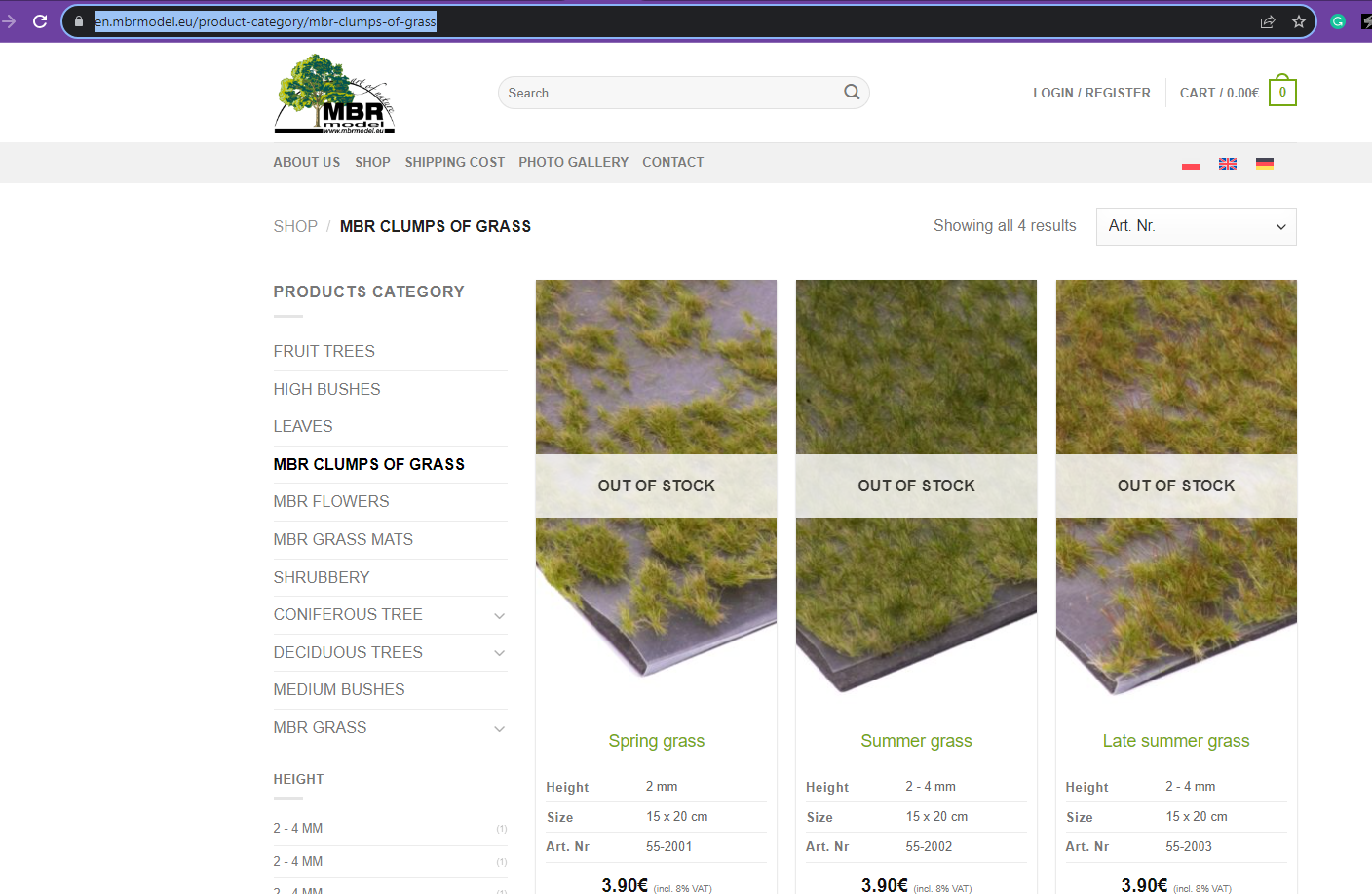Viewport: 1372px width, 894px height.
Task: Share this page using the address bar share icon
Action: (1268, 21)
